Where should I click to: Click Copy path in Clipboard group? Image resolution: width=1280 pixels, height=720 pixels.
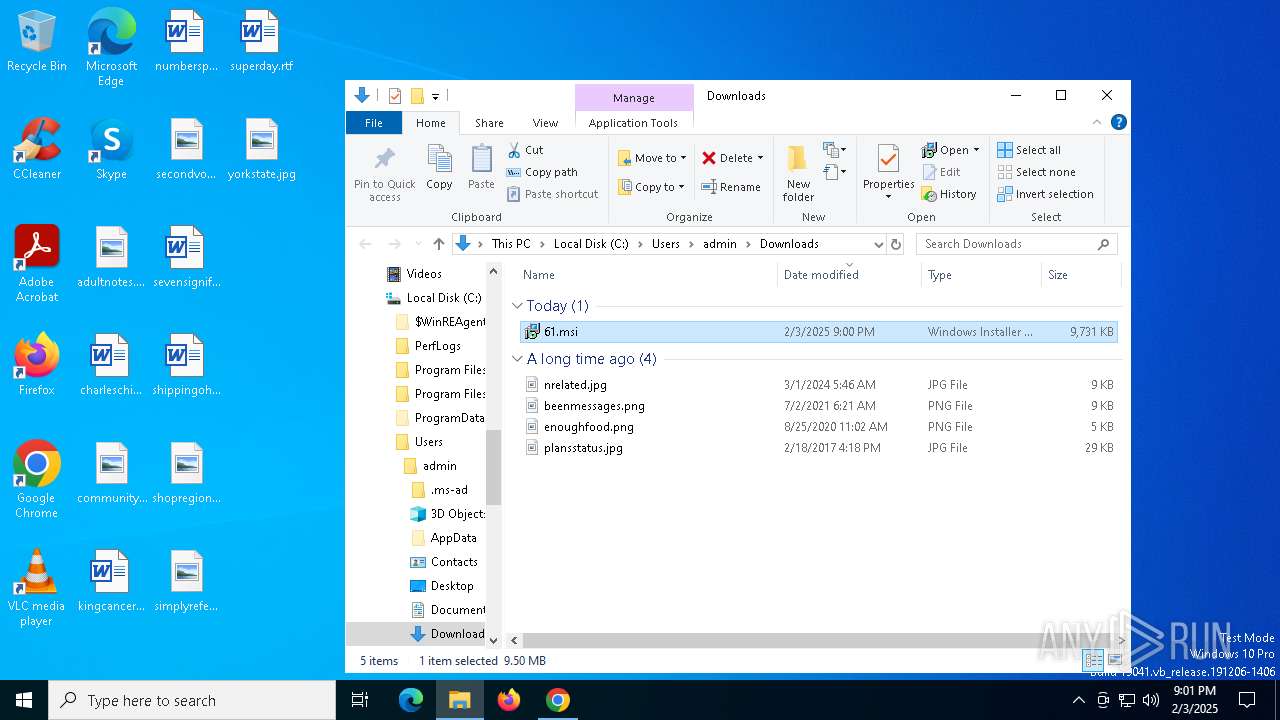(542, 172)
